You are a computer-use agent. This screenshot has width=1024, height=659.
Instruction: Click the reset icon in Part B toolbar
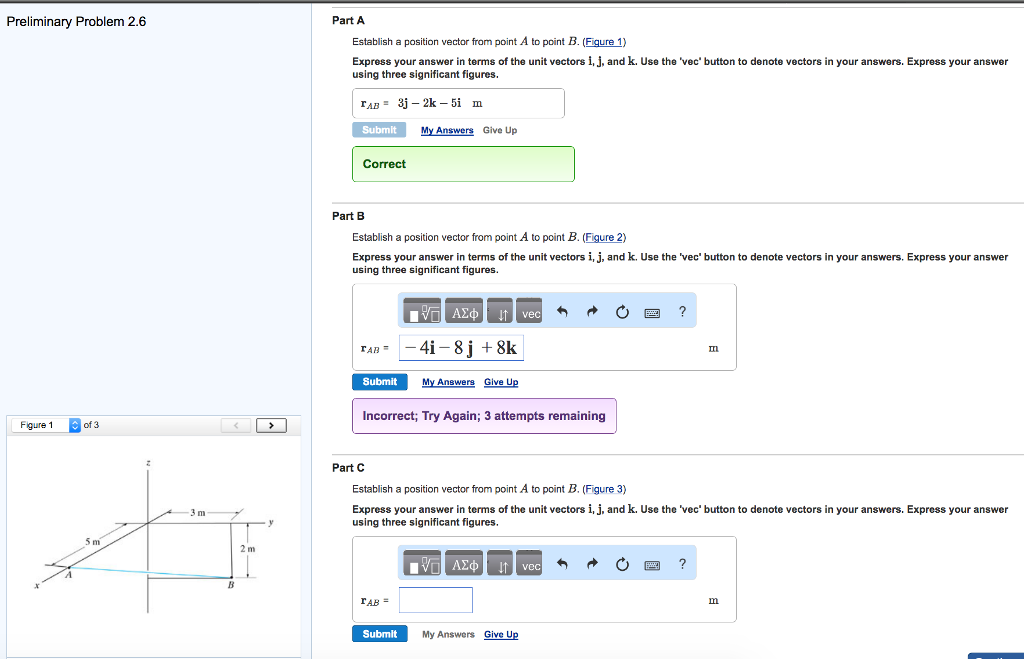point(623,311)
